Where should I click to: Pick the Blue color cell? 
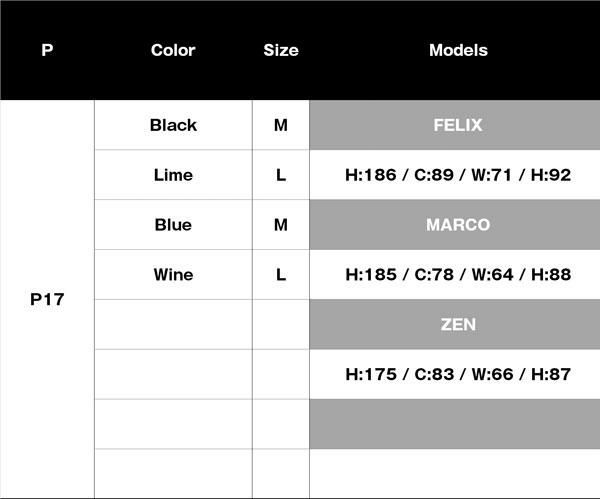(x=173, y=225)
